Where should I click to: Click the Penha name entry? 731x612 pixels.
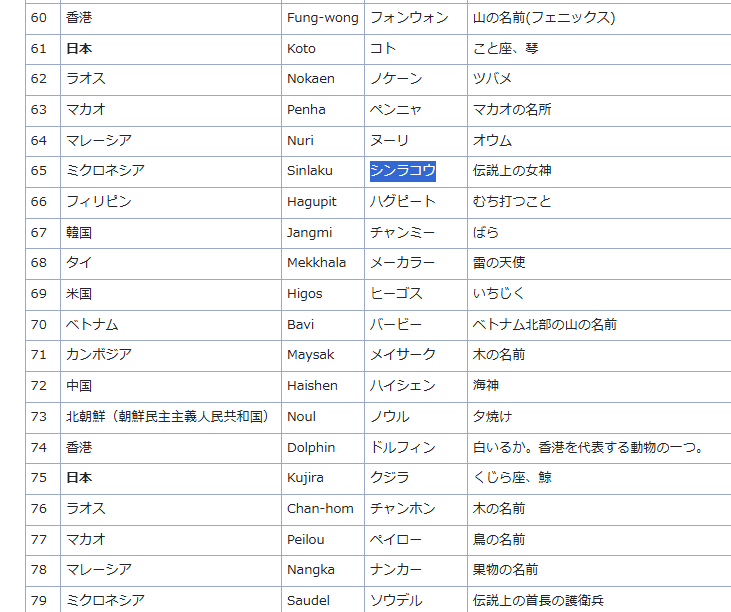(x=306, y=110)
